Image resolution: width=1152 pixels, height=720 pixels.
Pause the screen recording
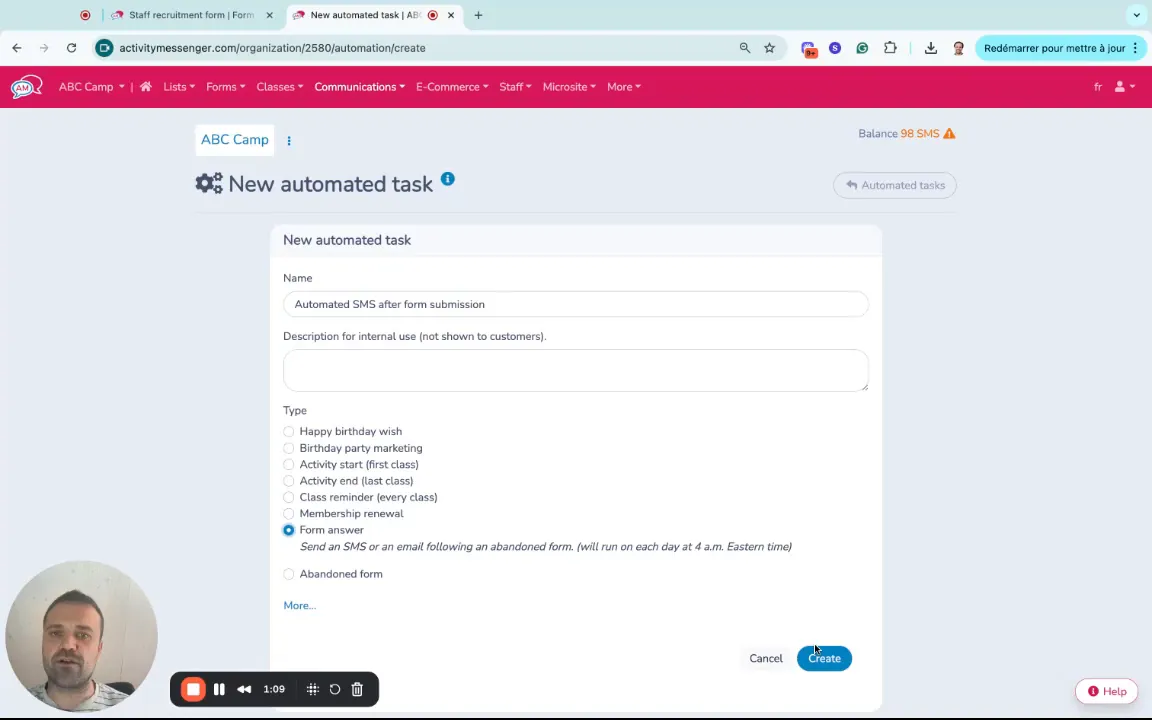pos(219,689)
